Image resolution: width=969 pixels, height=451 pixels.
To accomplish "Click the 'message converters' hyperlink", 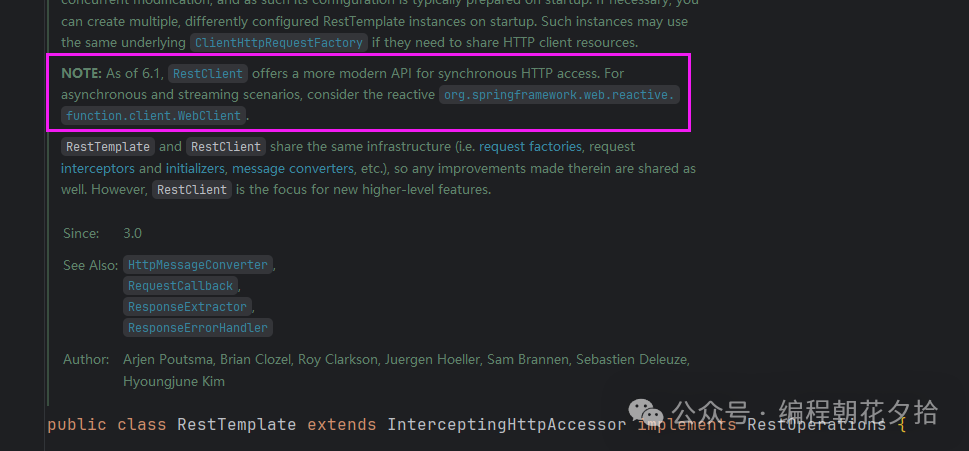I will (x=294, y=168).
